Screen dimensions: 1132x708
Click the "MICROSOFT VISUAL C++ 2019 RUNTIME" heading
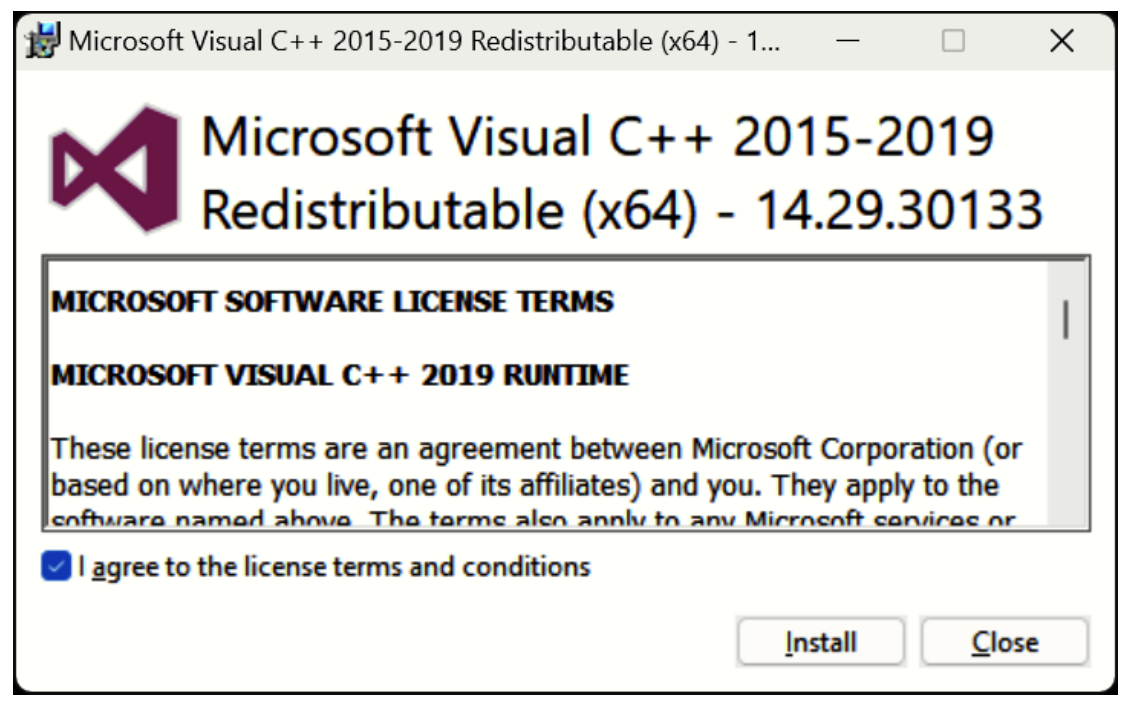(340, 375)
